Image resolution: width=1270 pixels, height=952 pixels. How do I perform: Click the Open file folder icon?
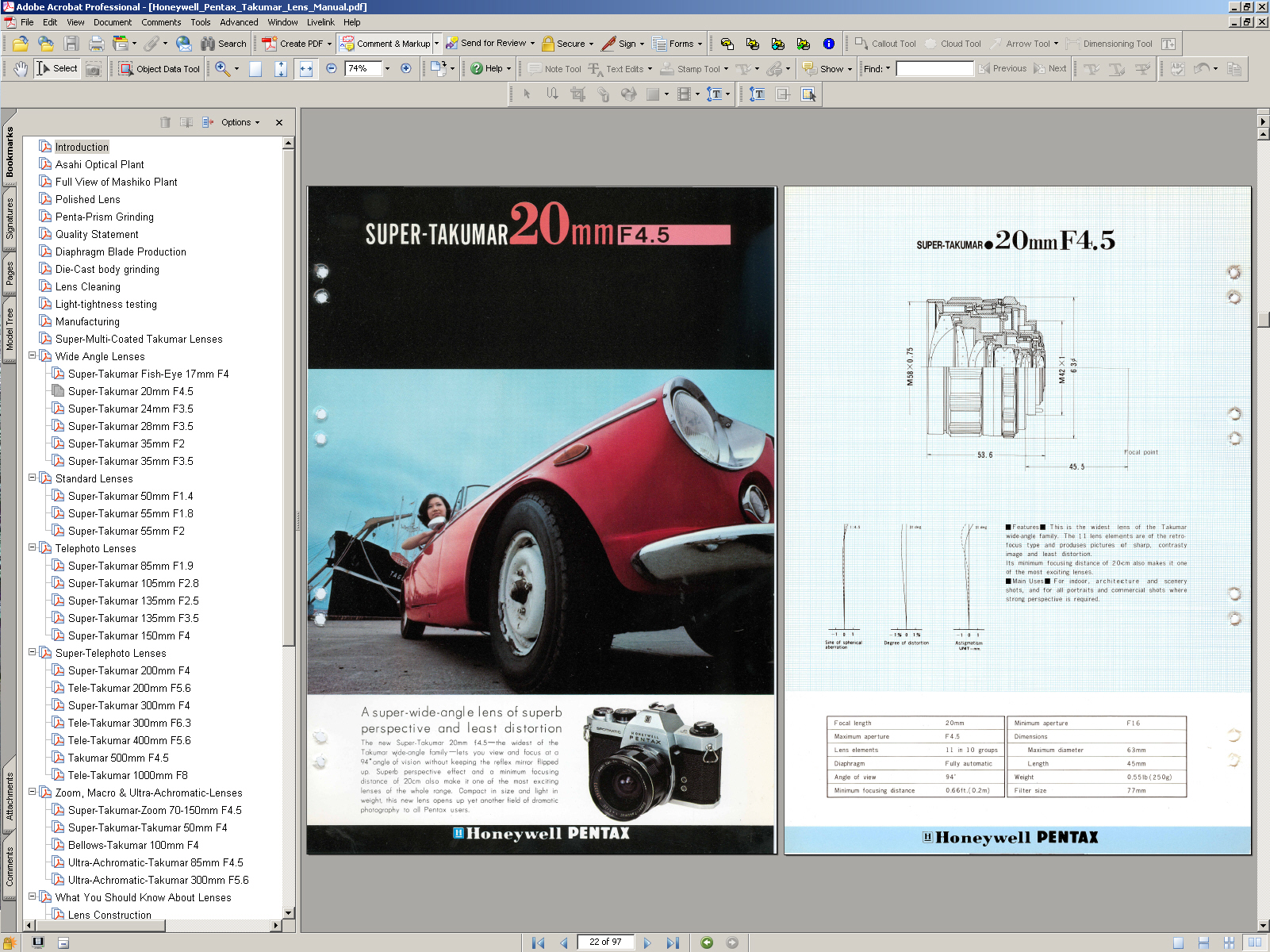point(21,44)
